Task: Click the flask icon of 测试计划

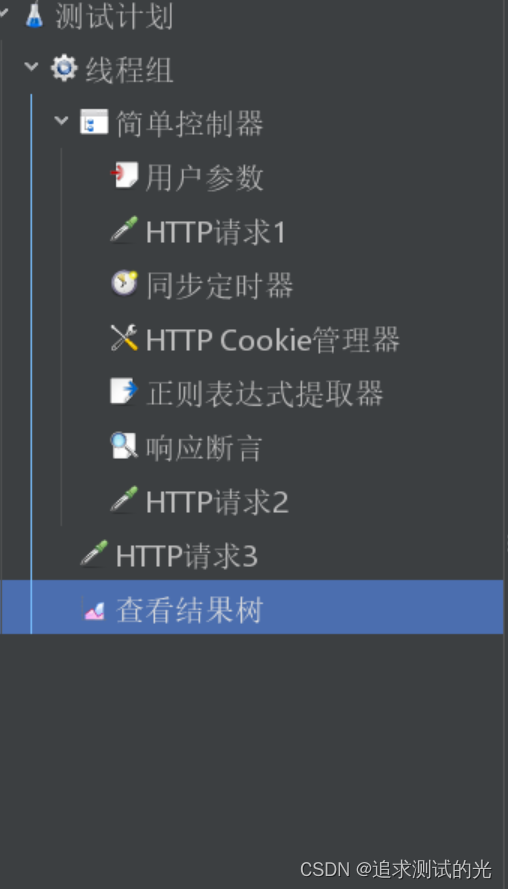Action: 34,15
